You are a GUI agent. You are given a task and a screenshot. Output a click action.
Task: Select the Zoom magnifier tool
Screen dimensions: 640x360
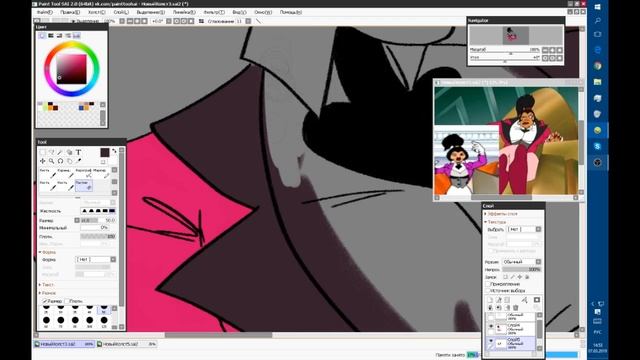[x=51, y=161]
